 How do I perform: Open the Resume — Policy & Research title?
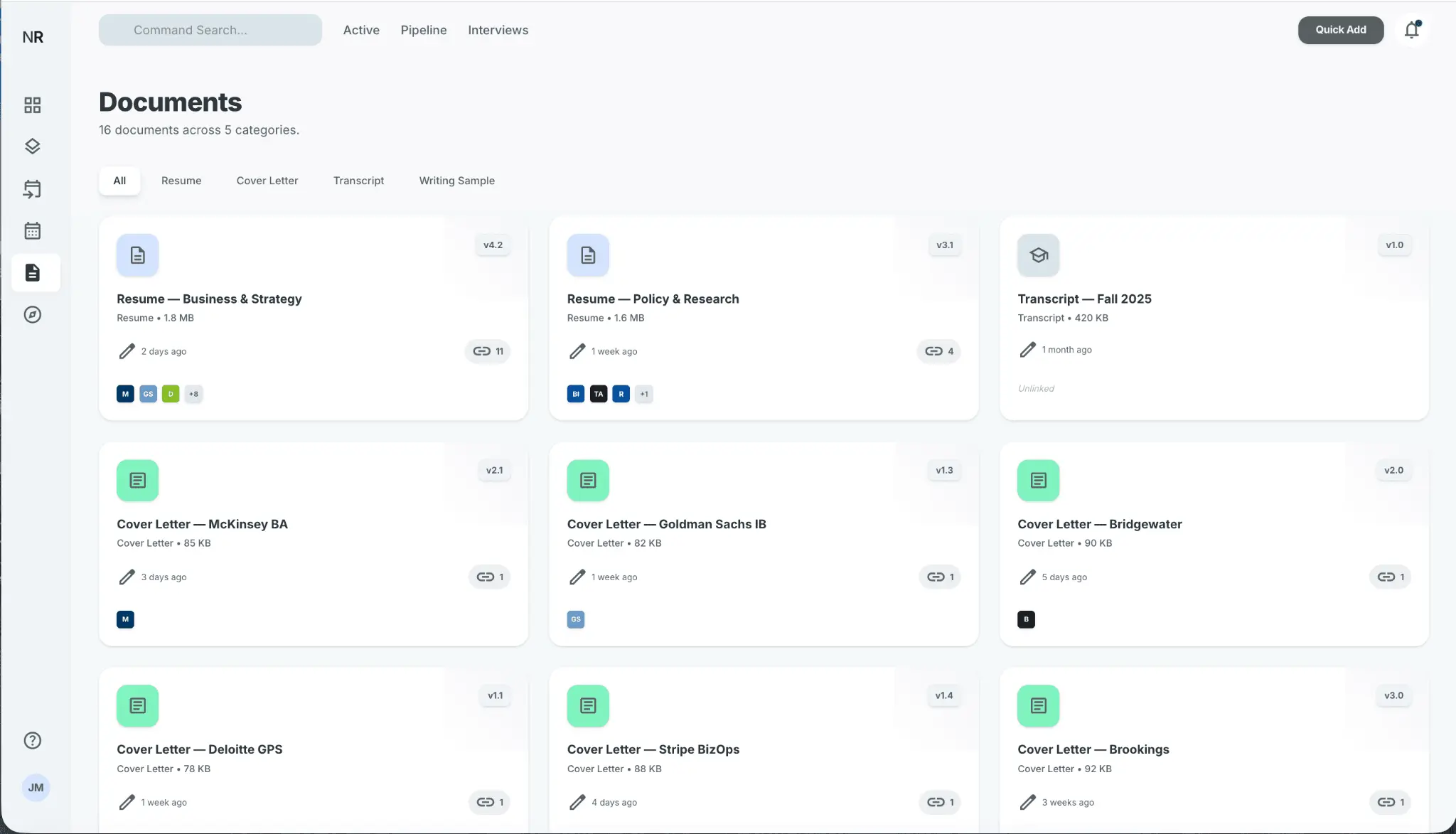[x=653, y=299]
